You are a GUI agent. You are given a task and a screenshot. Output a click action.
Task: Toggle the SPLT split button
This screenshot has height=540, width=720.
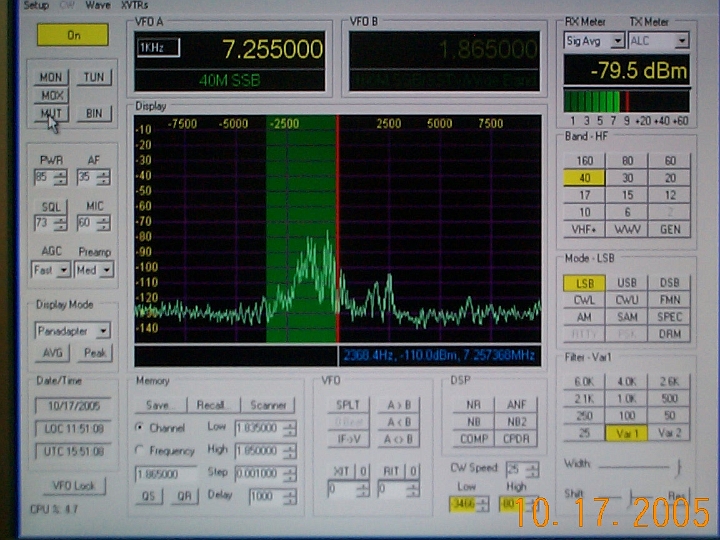coord(348,405)
